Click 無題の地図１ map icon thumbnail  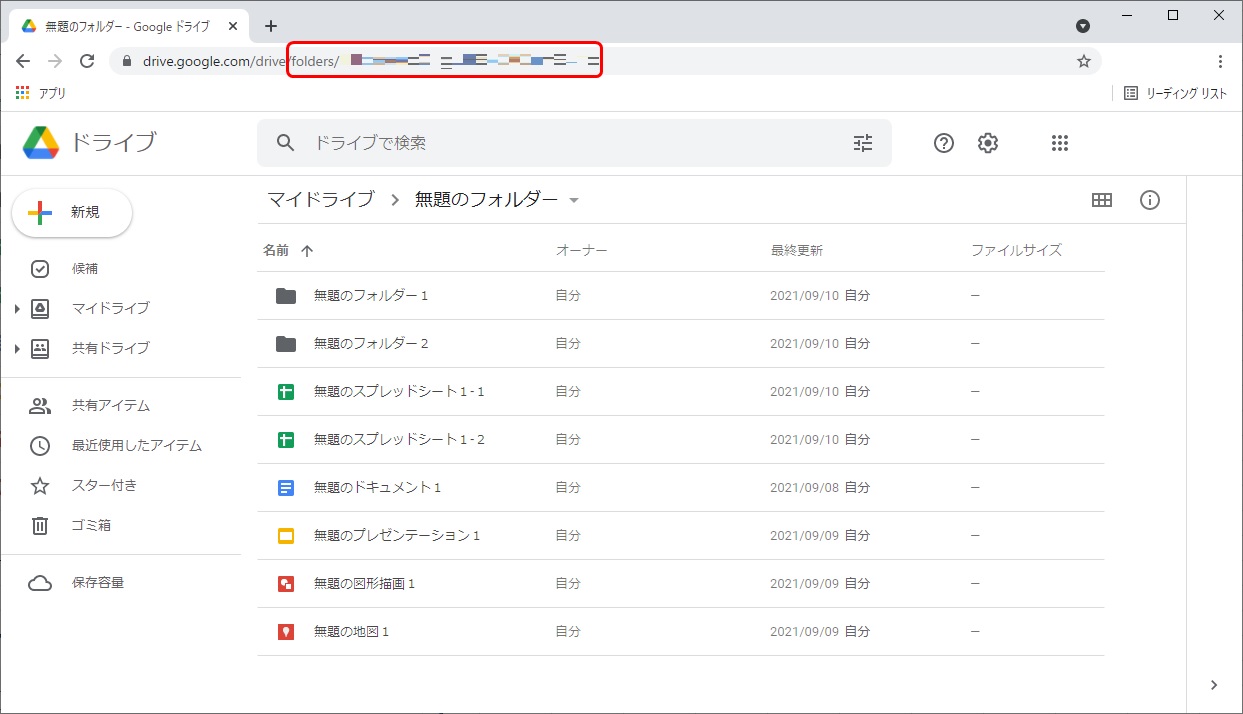tap(284, 631)
